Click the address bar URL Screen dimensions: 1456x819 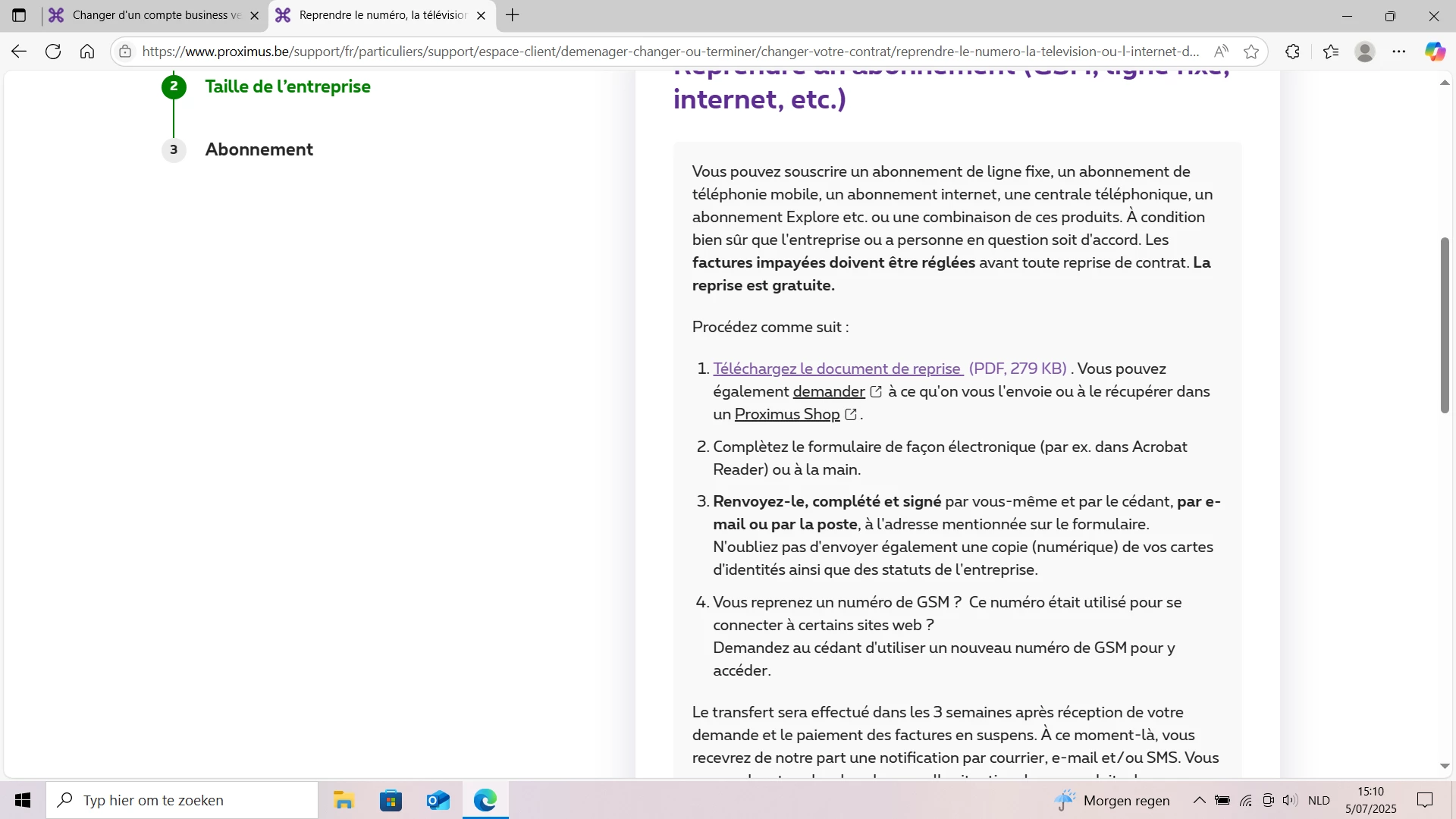coord(670,52)
